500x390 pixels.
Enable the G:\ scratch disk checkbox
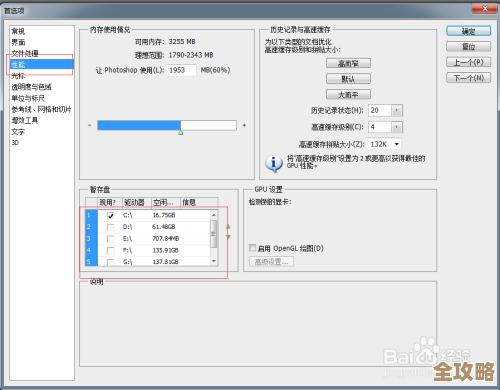pyautogui.click(x=110, y=262)
